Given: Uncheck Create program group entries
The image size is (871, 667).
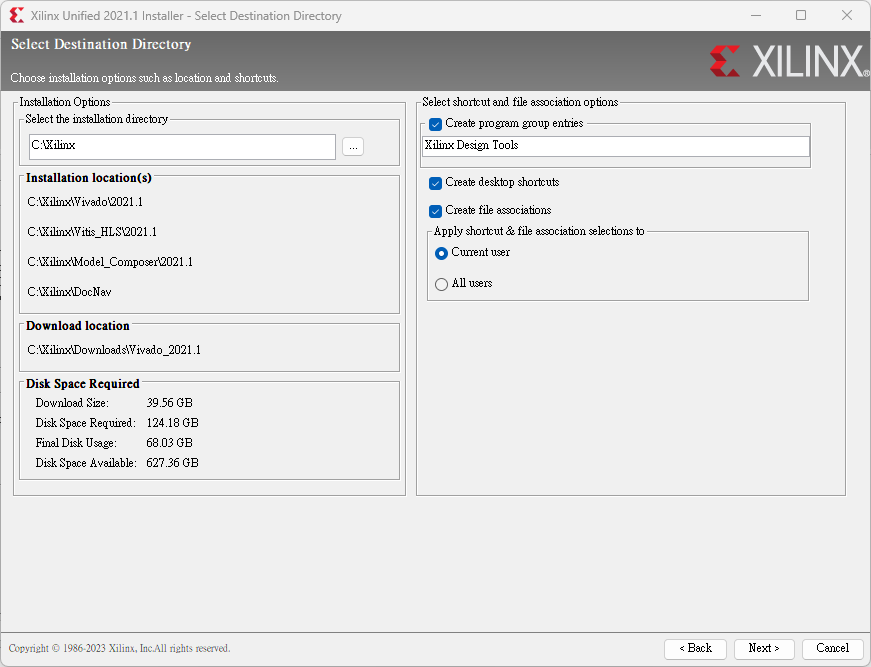Looking at the screenshot, I should coord(436,124).
